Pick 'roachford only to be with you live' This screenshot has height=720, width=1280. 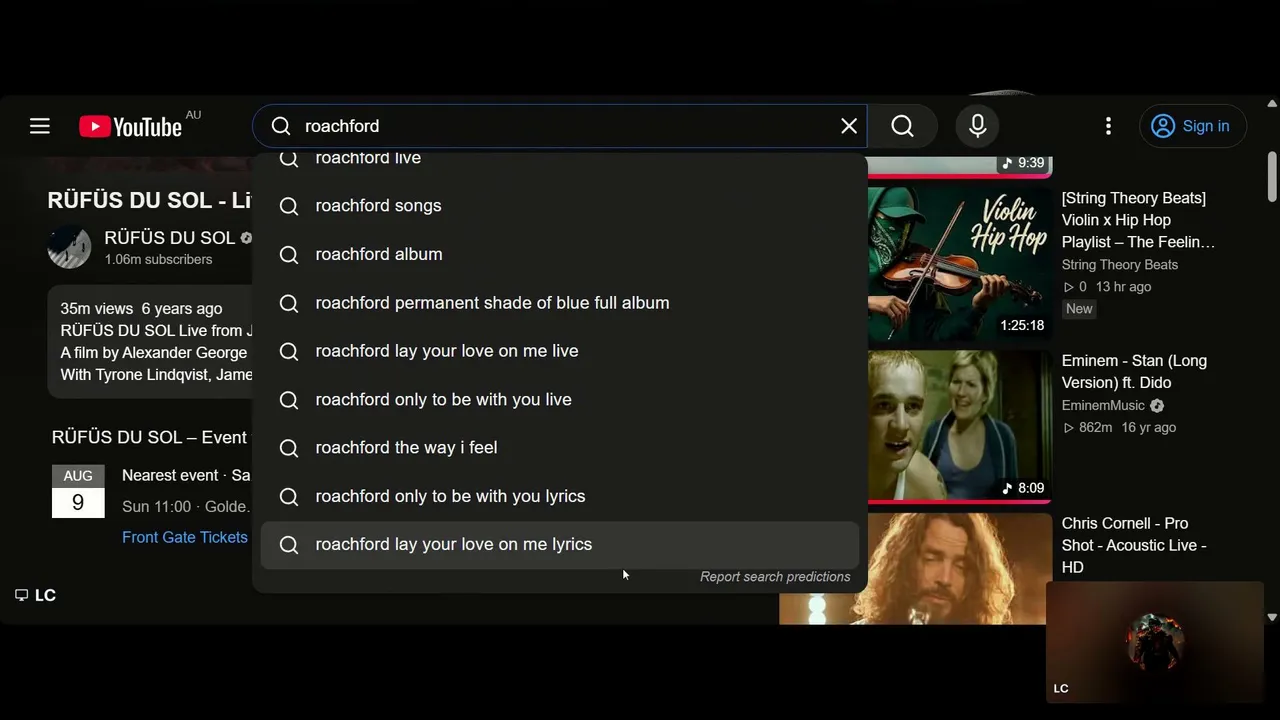click(560, 399)
